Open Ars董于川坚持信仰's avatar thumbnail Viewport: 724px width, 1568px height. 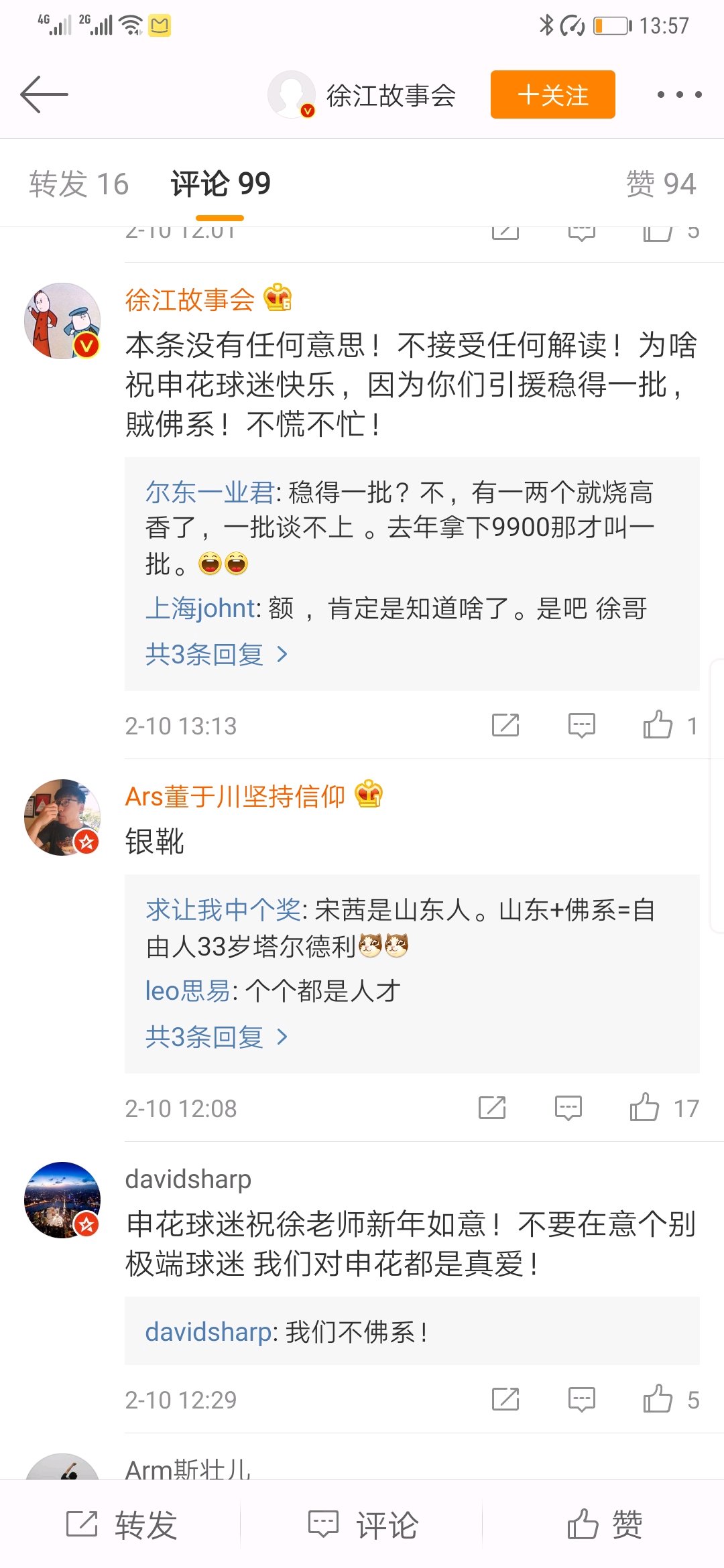coord(62,818)
